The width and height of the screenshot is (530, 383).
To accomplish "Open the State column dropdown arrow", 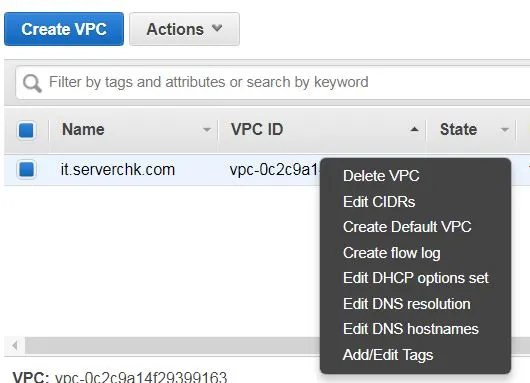I will [505, 130].
